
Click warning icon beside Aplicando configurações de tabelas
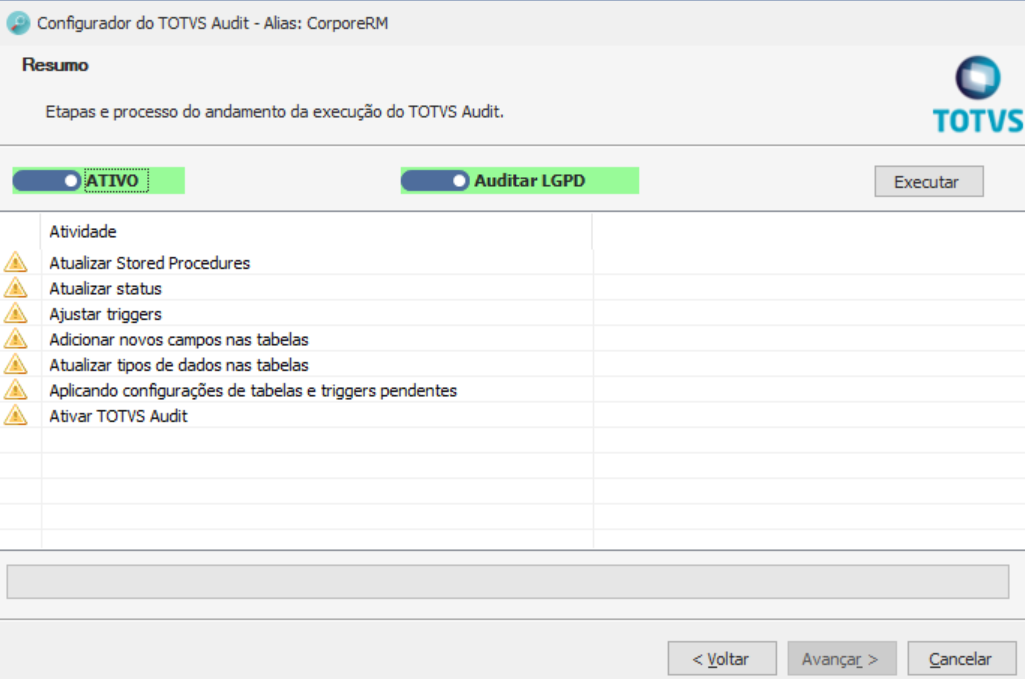(15, 389)
